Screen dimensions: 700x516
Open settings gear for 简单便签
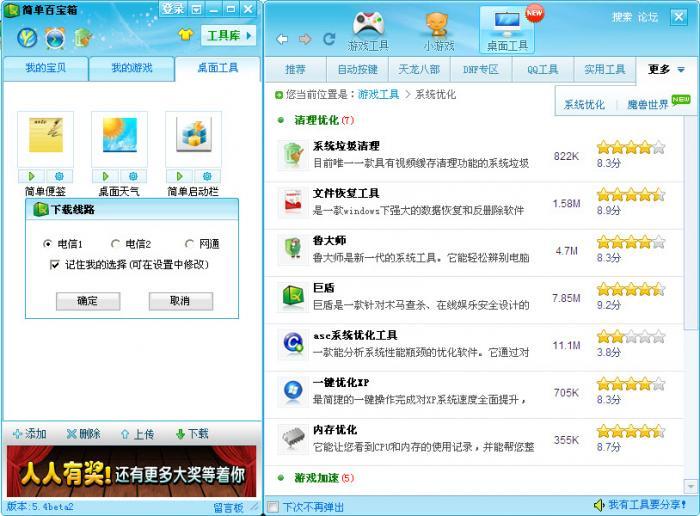(x=59, y=176)
